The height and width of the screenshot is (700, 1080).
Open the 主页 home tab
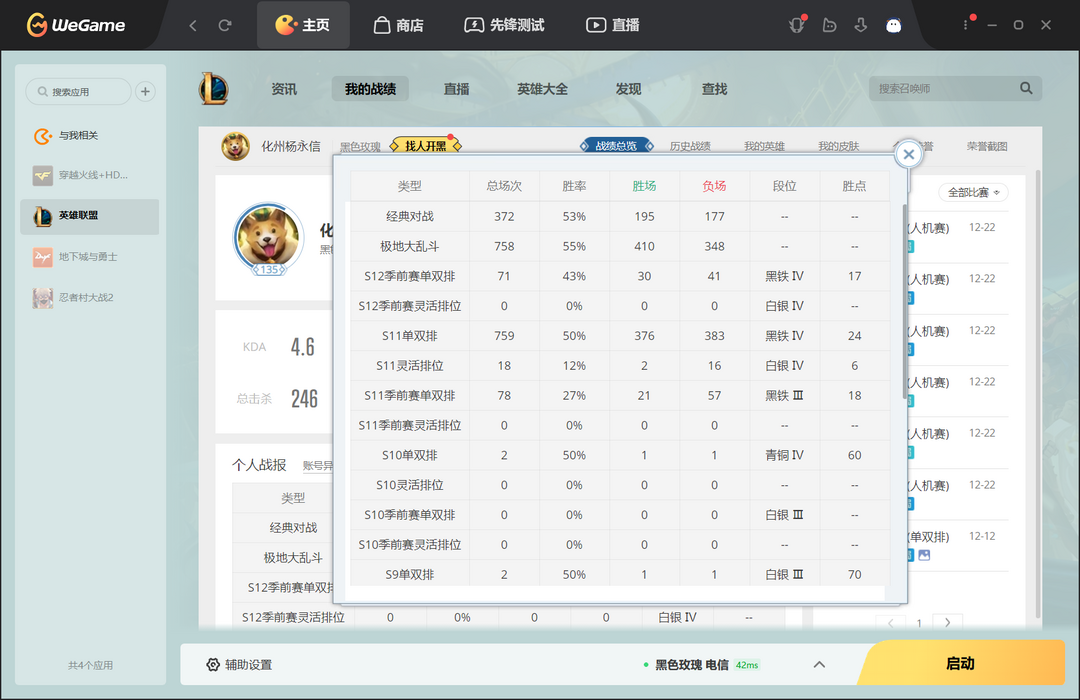click(x=303, y=25)
